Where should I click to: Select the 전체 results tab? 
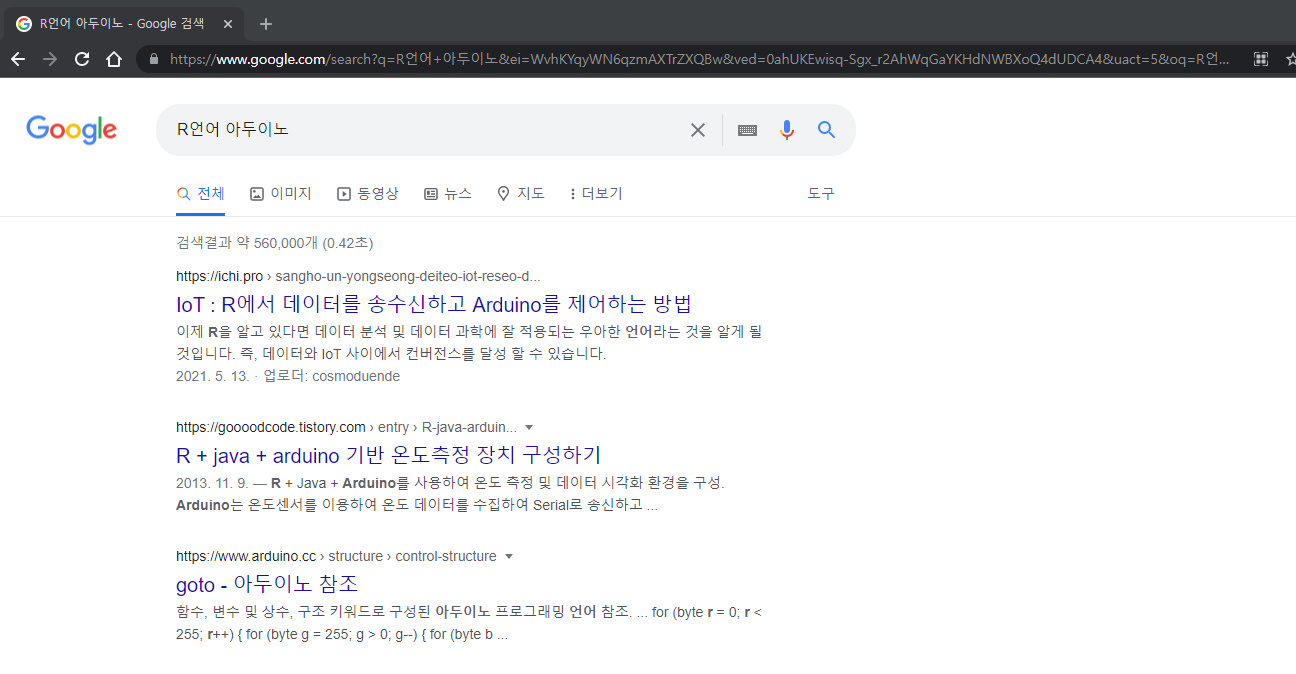pyautogui.click(x=201, y=193)
